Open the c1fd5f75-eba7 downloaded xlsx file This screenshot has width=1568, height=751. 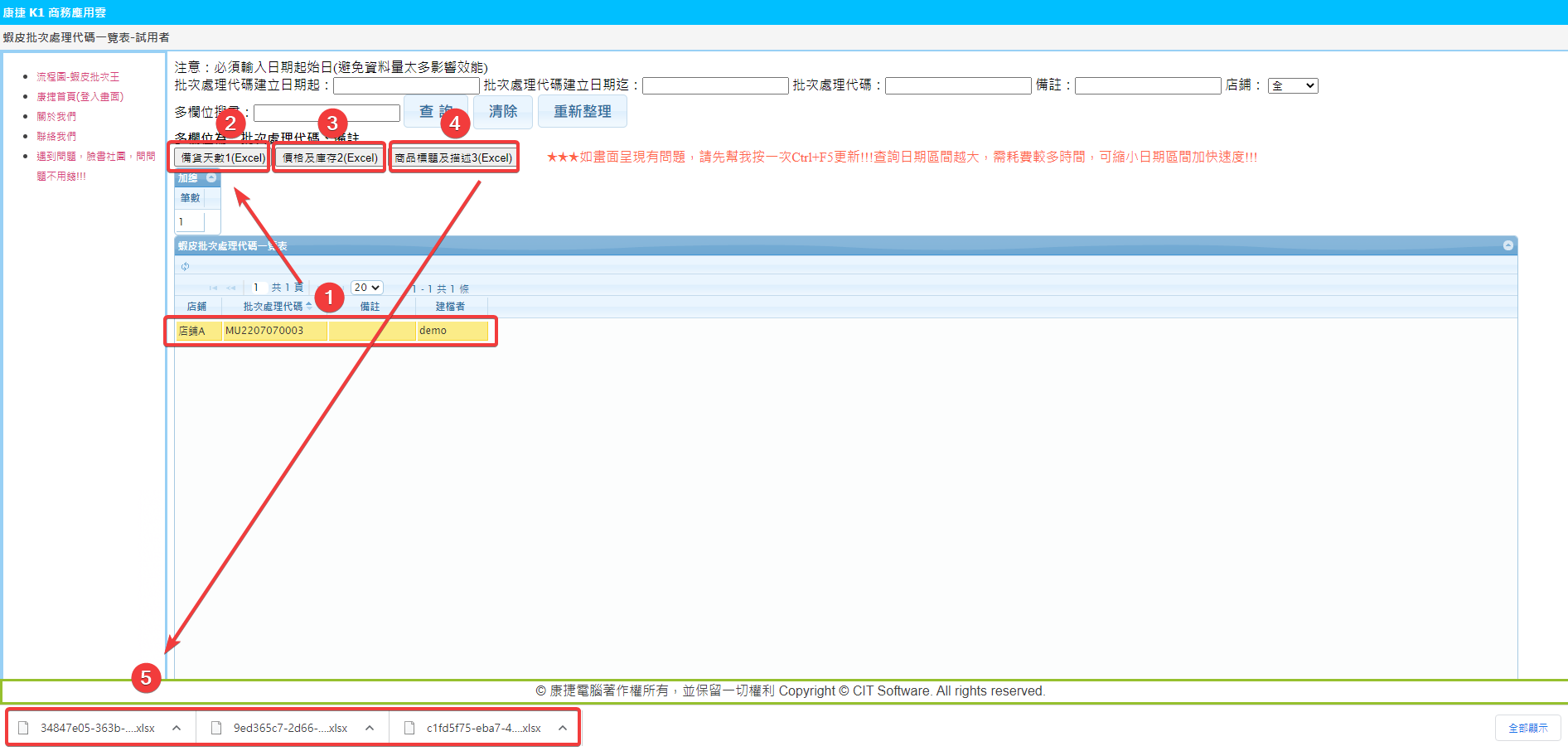483,728
